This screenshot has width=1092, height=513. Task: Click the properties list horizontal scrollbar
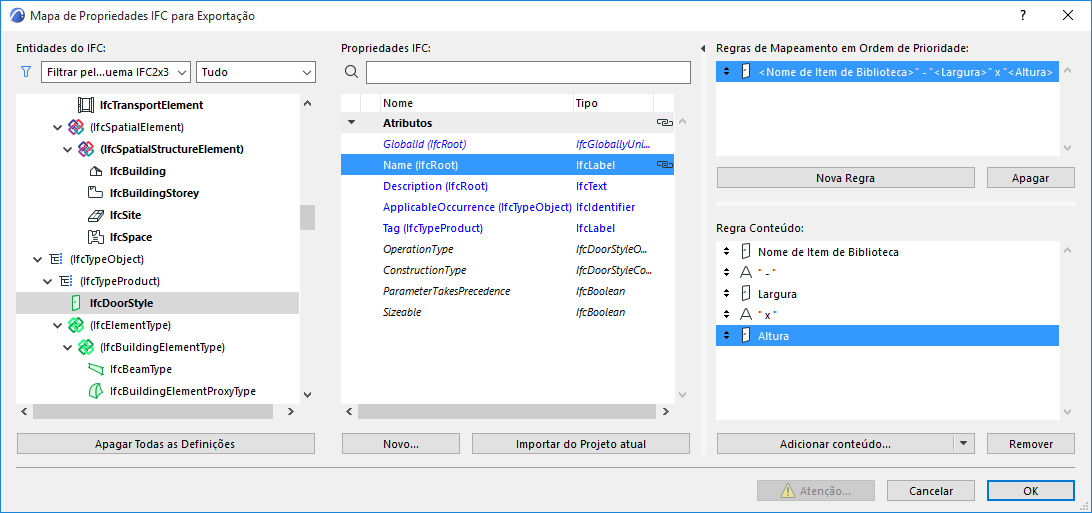tap(506, 411)
